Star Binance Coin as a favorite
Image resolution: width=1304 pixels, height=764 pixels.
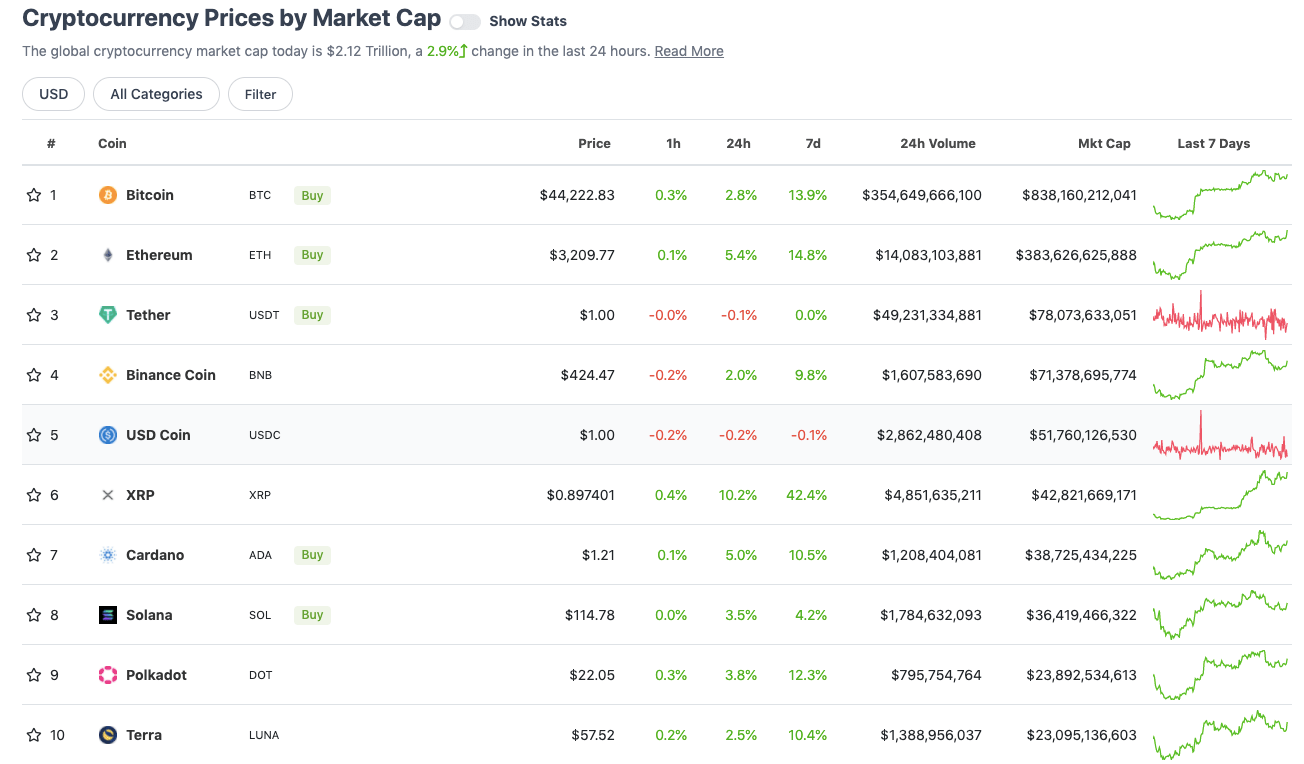point(34,375)
